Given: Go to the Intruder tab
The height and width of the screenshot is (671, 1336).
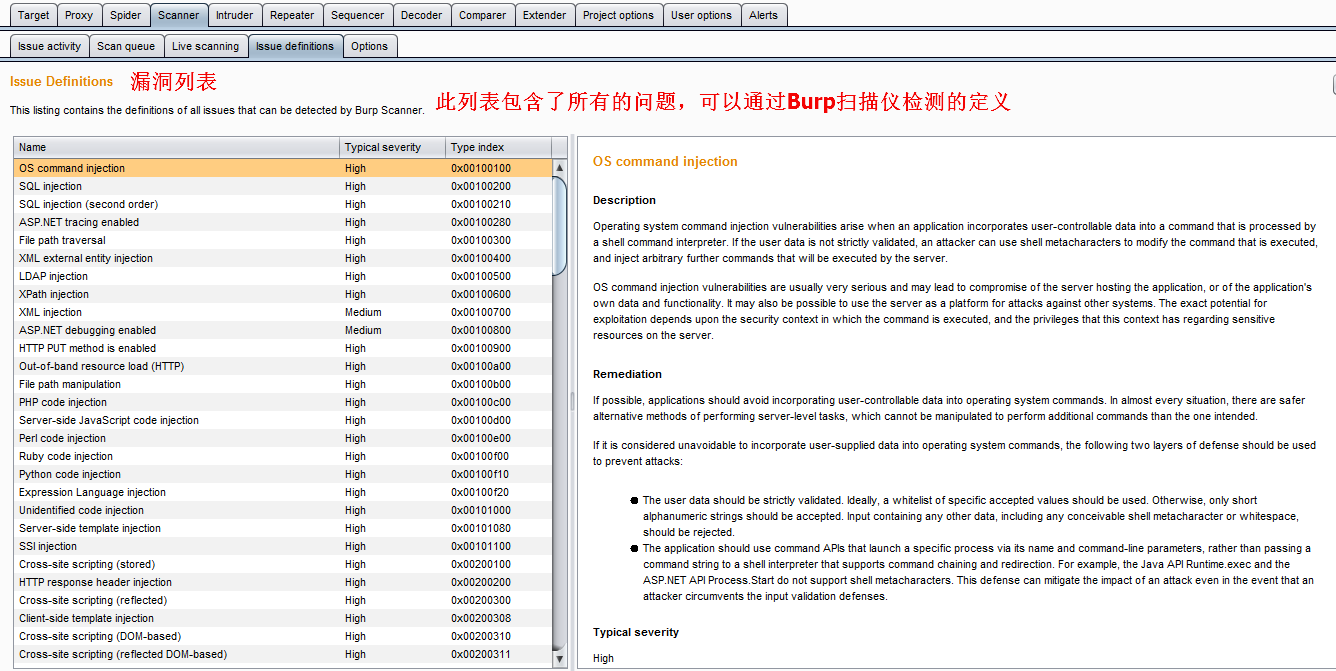Looking at the screenshot, I should pos(235,15).
